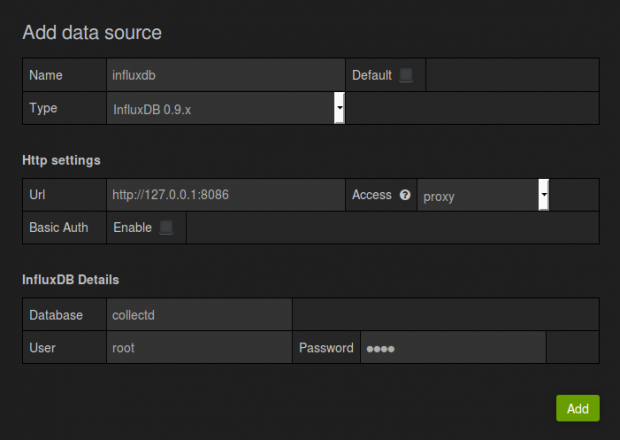This screenshot has height=440, width=620.
Task: Click the Default label text
Action: coord(372,75)
